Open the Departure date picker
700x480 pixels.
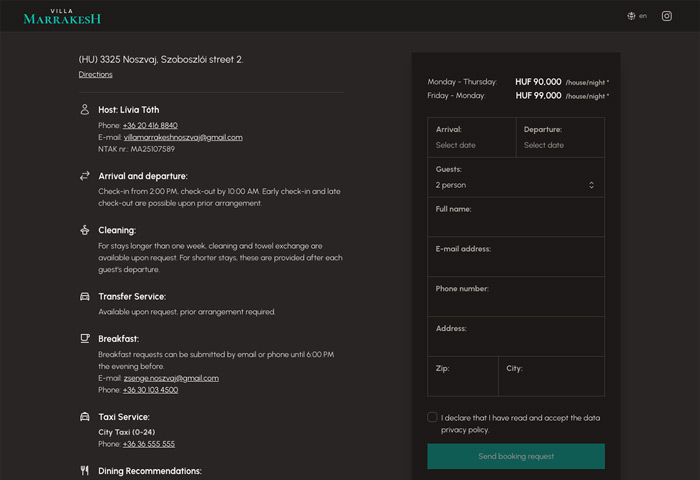tap(560, 145)
